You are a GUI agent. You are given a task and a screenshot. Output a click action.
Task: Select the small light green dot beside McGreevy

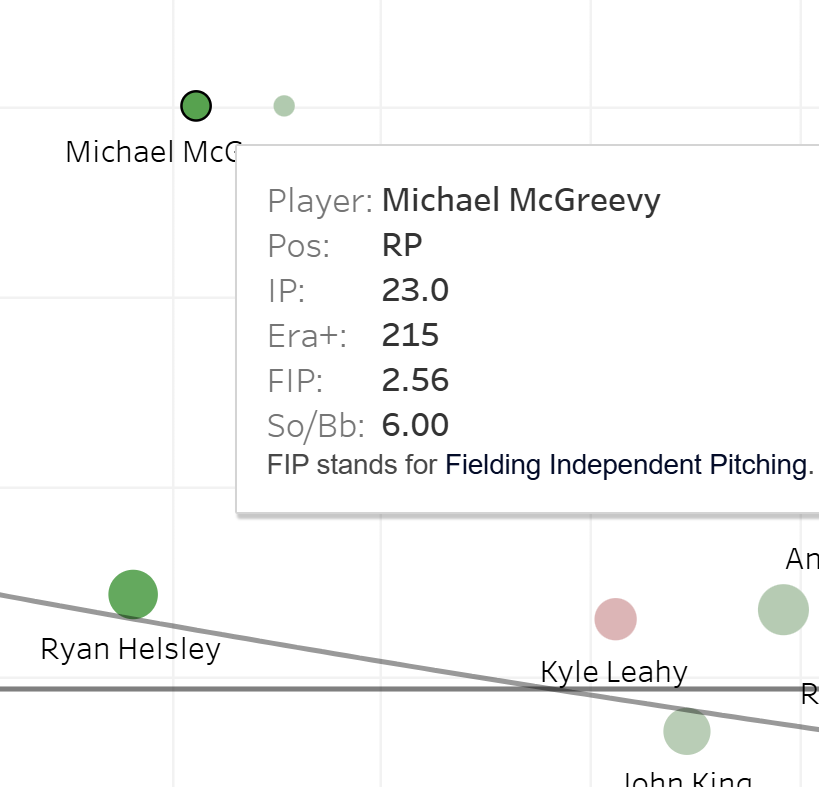[284, 106]
